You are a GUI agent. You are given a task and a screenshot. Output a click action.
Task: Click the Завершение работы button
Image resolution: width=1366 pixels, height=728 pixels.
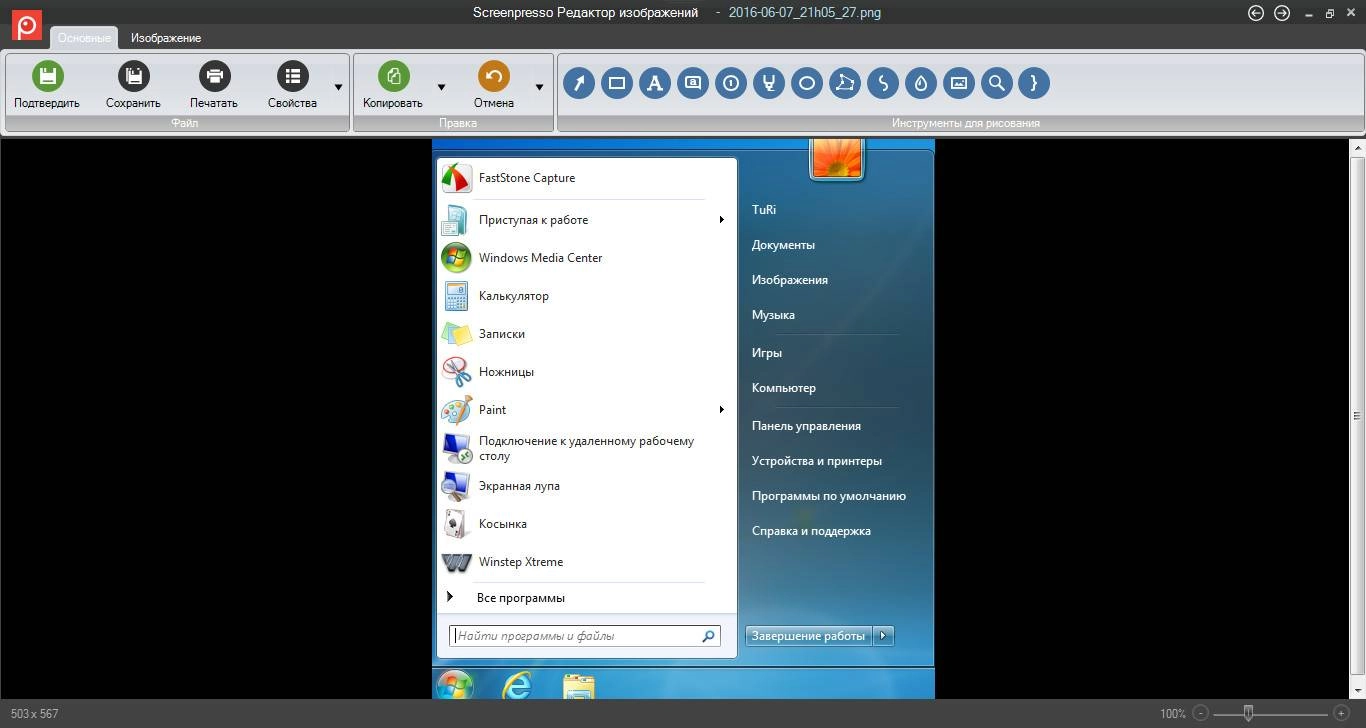[808, 636]
